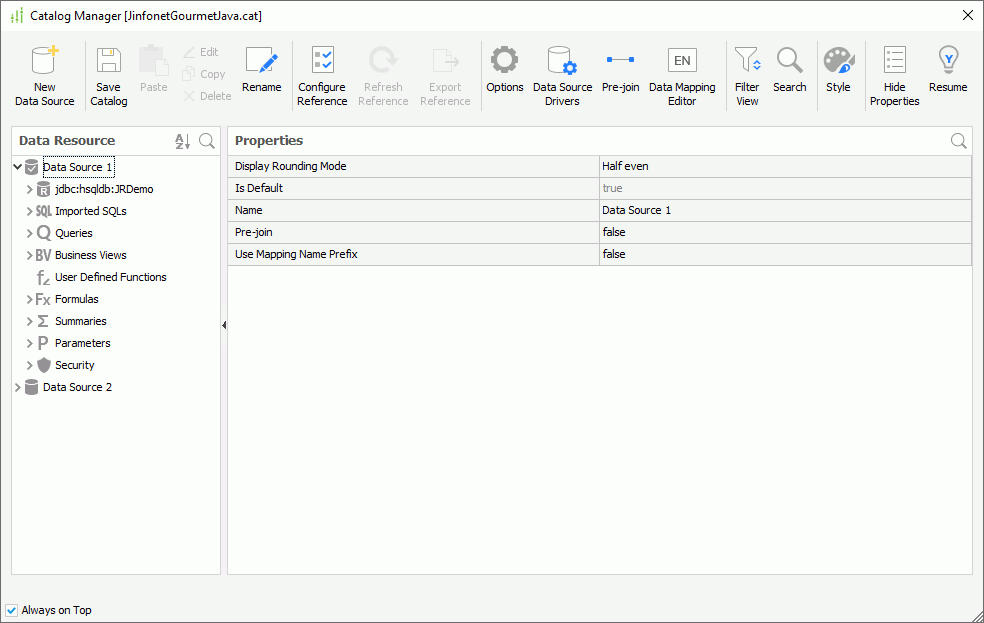Click the Configure Reference icon
Image resolution: width=984 pixels, height=623 pixels.
pyautogui.click(x=321, y=70)
